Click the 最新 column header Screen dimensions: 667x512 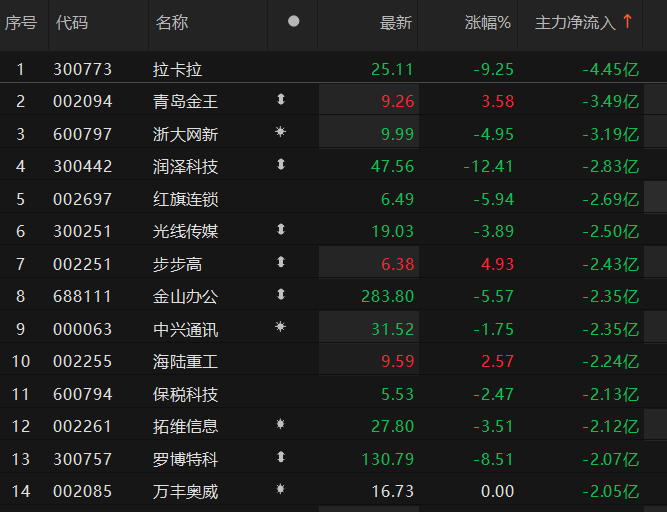pos(396,23)
